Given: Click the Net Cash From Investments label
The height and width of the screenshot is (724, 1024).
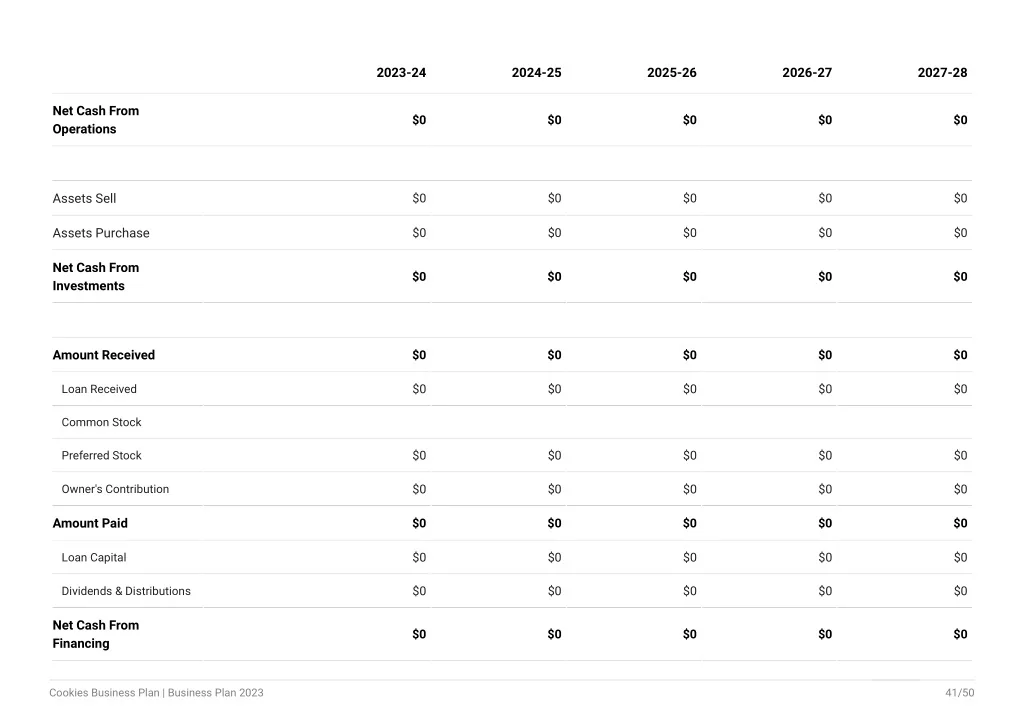Looking at the screenshot, I should click(96, 277).
